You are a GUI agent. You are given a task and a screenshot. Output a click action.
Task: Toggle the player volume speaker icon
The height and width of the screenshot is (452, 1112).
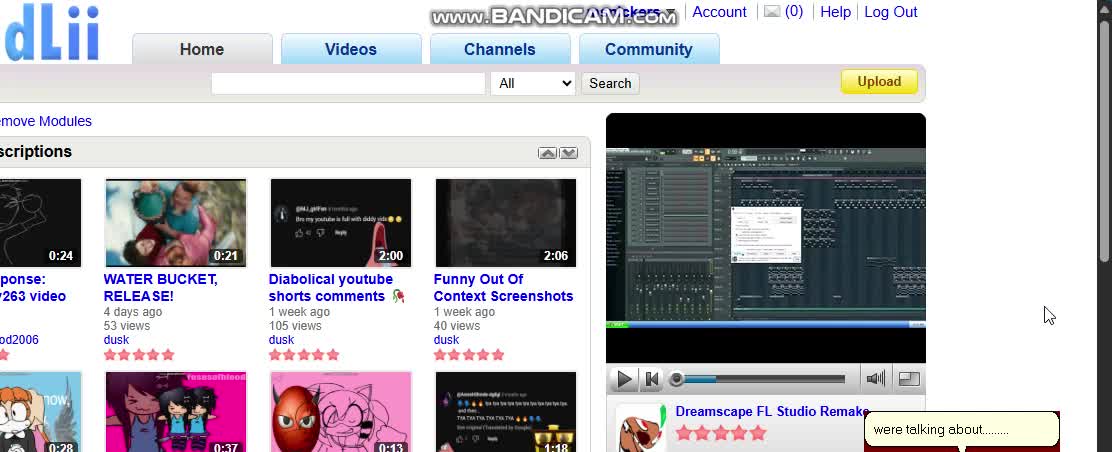point(876,379)
